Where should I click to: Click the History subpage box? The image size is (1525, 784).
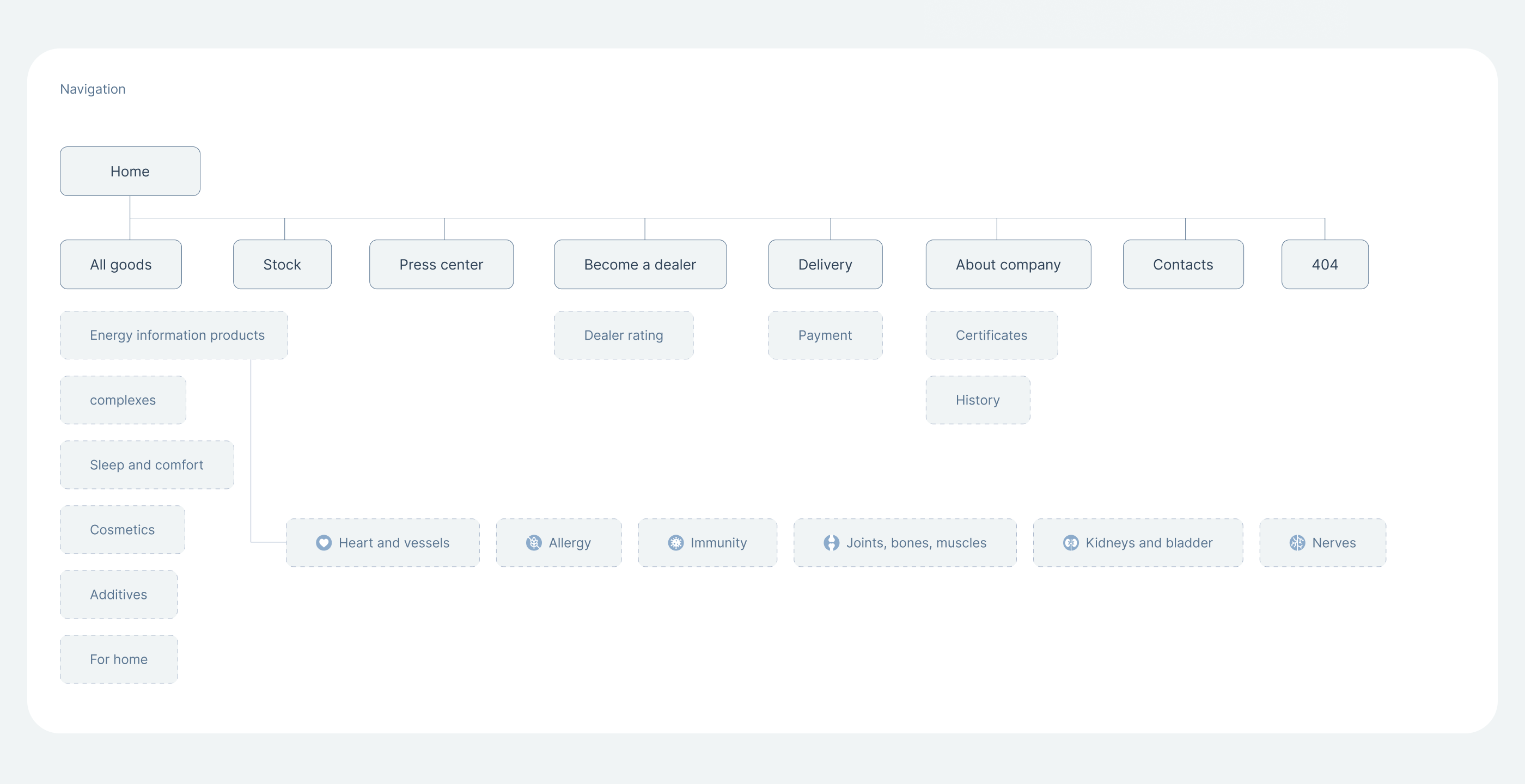click(978, 400)
